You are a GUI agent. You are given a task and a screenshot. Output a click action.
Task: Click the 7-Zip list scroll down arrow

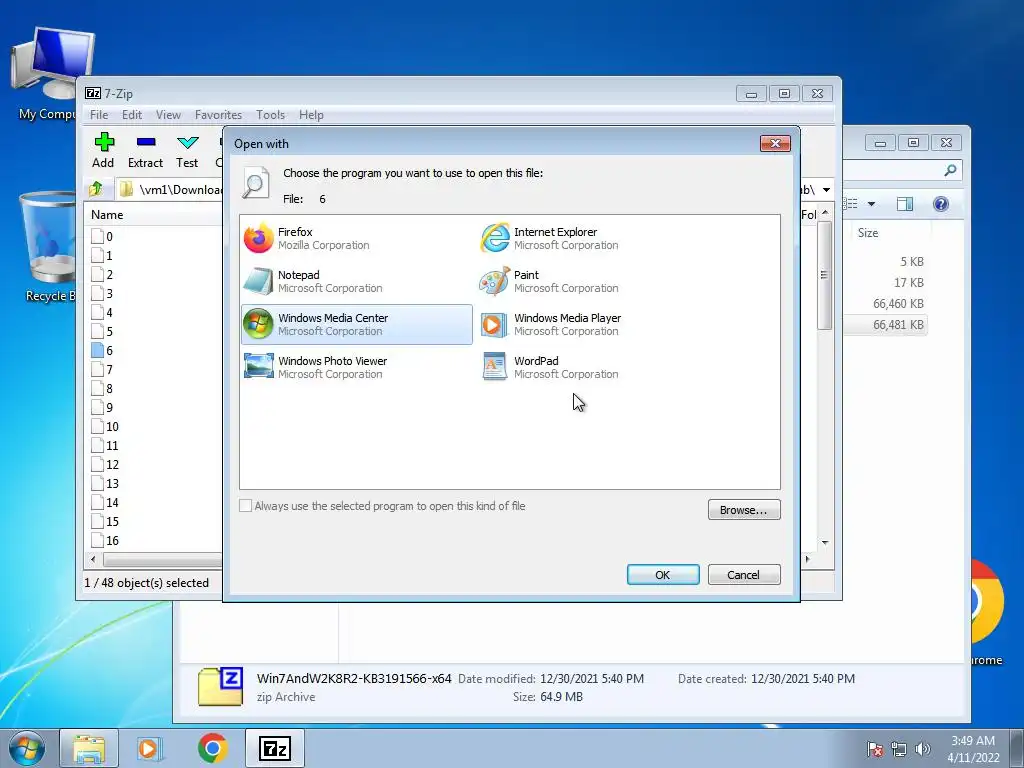(825, 543)
